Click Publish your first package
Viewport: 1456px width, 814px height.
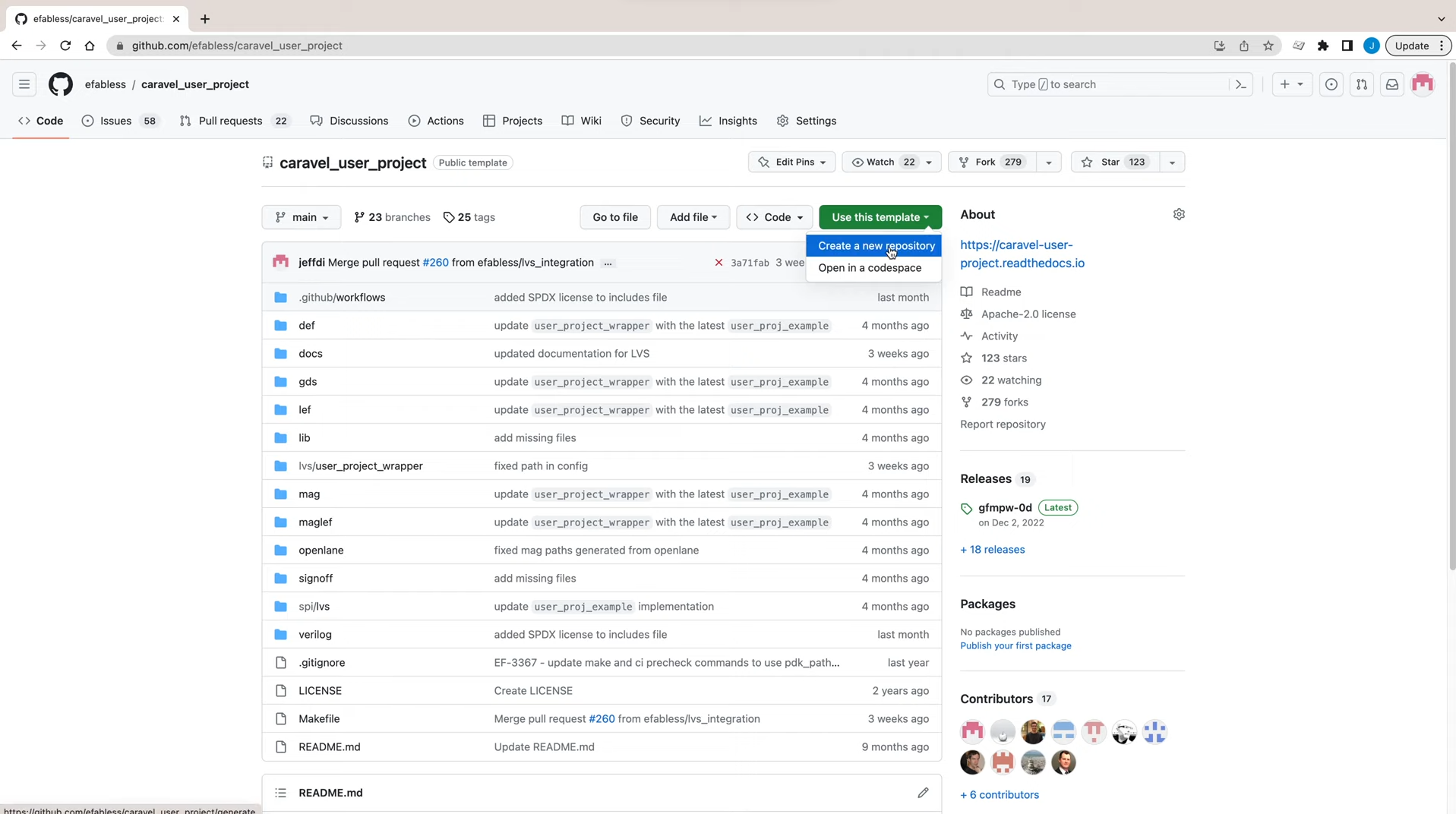tap(1015, 646)
